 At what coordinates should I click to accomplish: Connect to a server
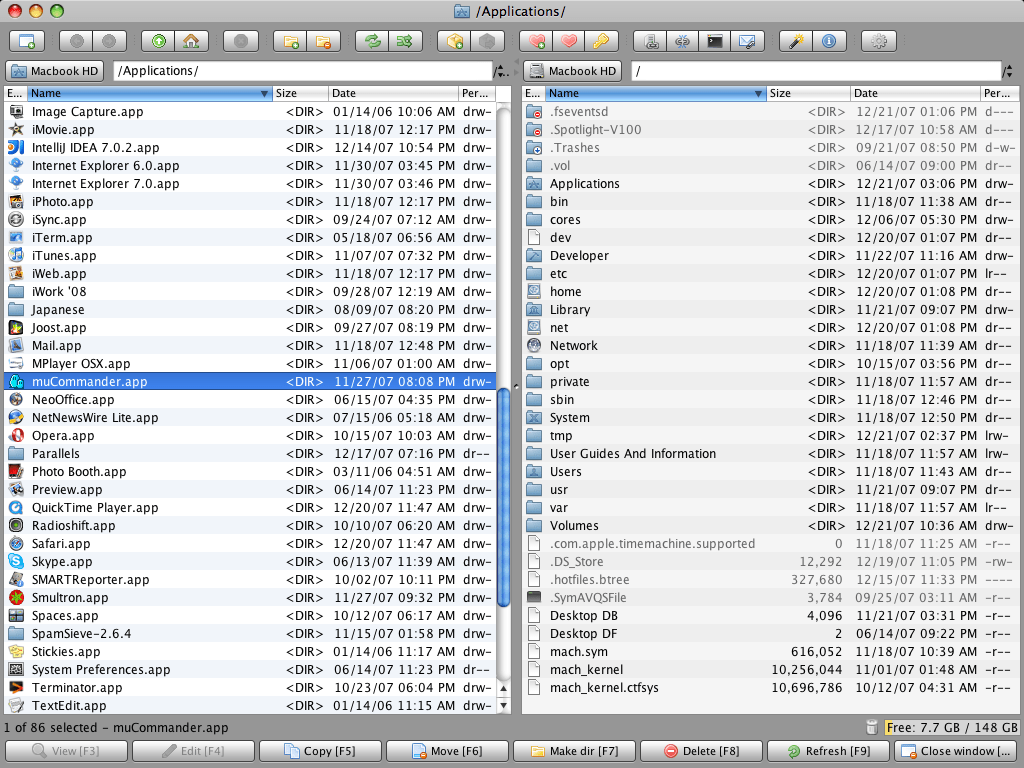[x=651, y=40]
